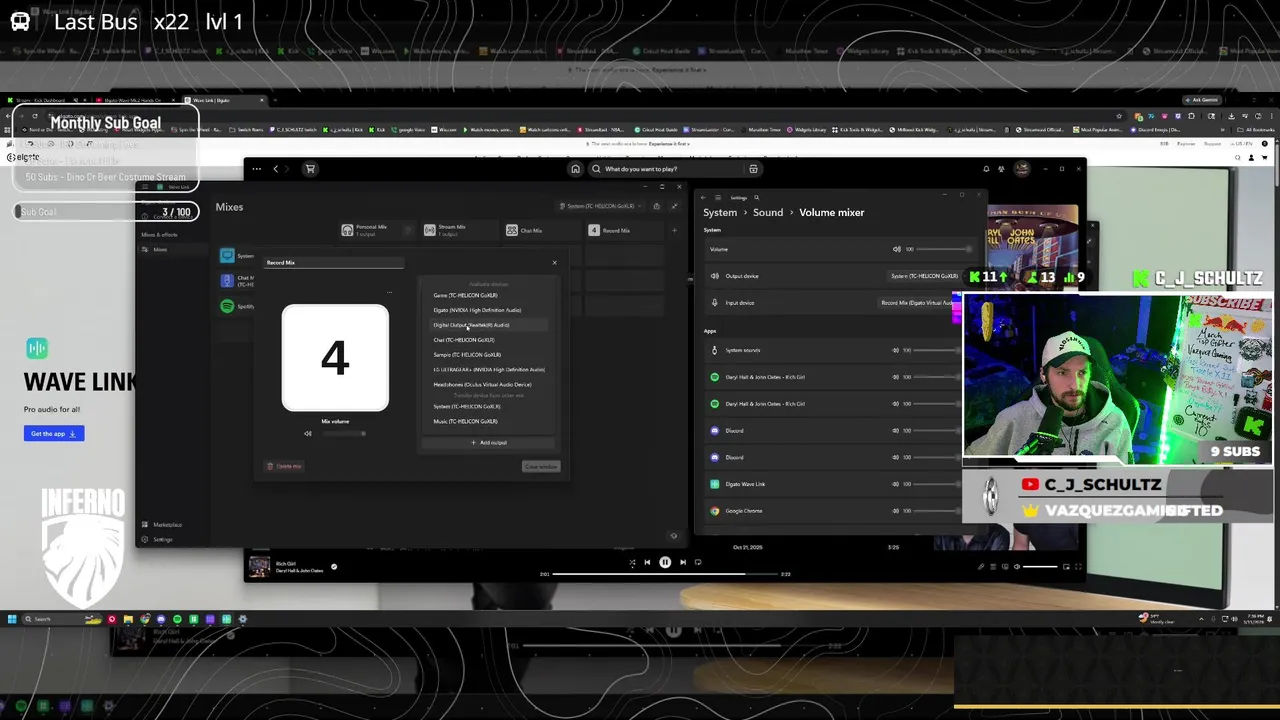Click System breadcrumb in Settings
This screenshot has height=720, width=1280.
pos(720,212)
